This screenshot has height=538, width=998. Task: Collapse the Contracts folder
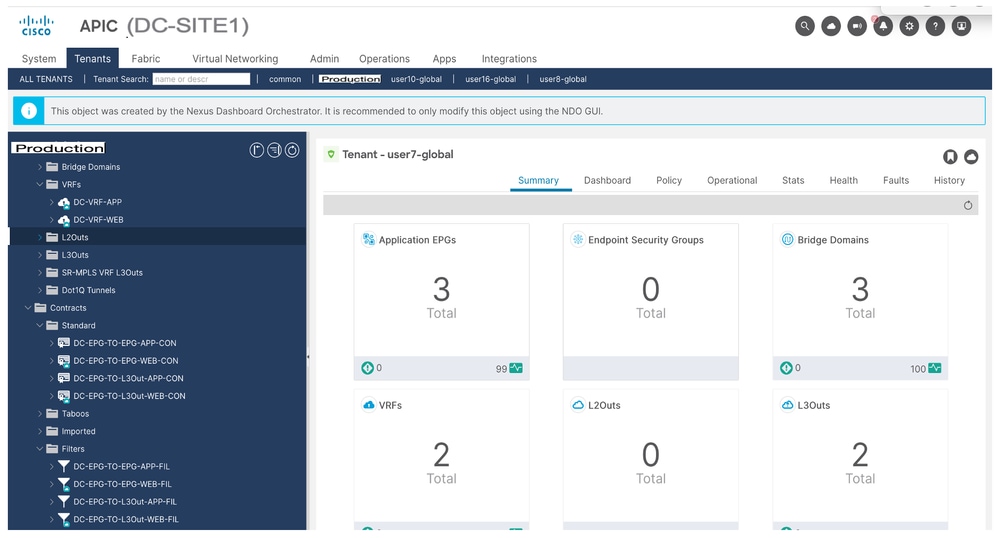pyautogui.click(x=28, y=308)
